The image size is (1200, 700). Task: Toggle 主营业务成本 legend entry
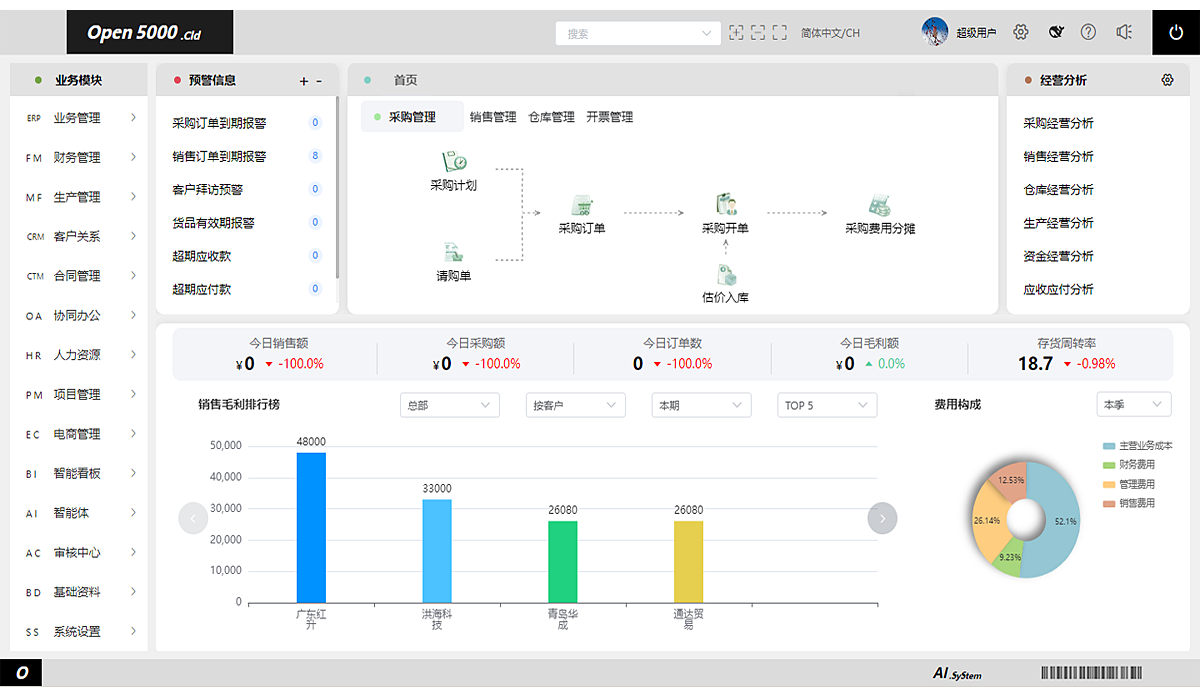[x=1138, y=445]
